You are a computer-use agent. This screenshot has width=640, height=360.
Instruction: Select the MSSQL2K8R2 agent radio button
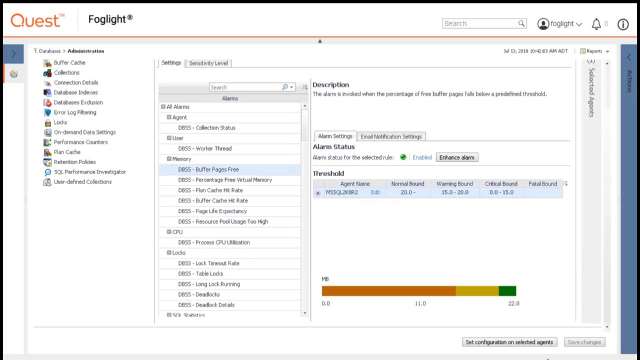[318, 193]
